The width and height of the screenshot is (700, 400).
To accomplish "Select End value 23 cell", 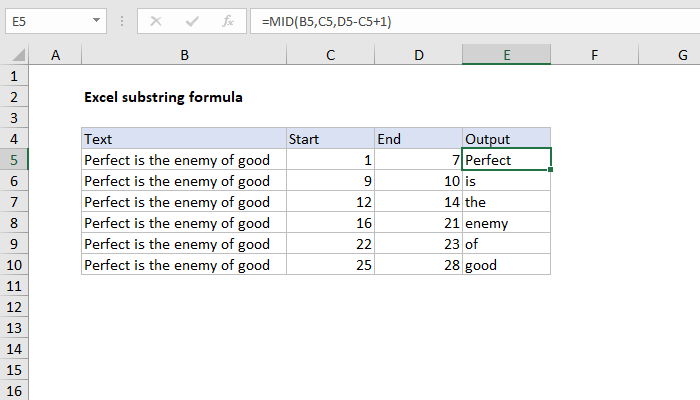I will 418,244.
